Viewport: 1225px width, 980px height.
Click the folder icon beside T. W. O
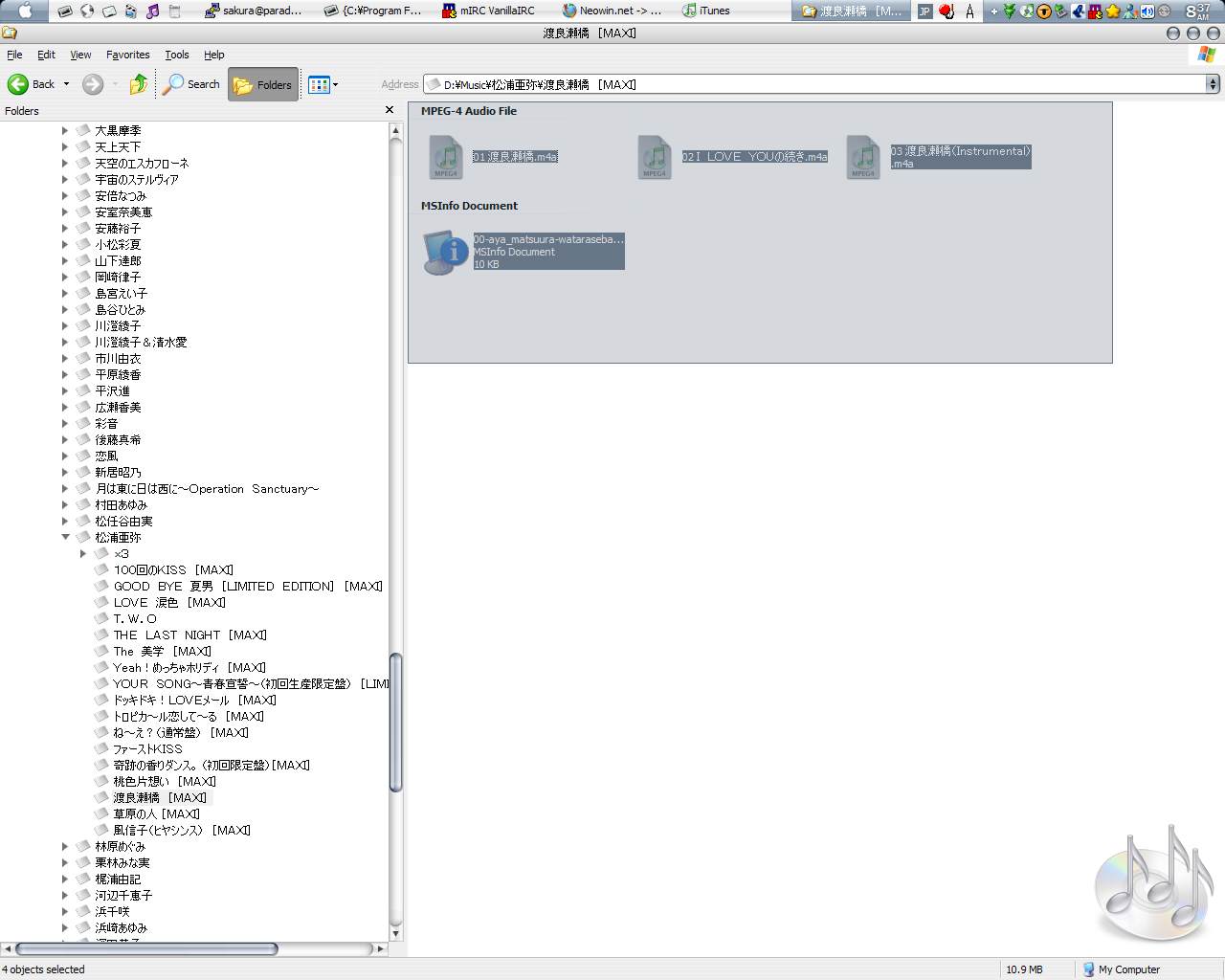click(102, 619)
